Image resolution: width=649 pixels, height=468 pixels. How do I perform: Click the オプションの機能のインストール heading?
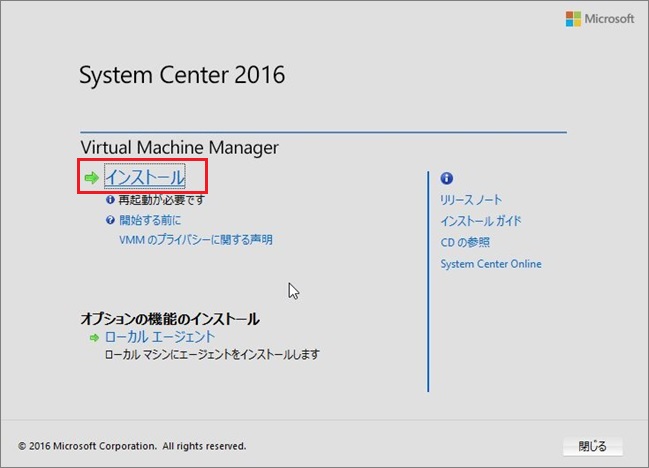169,319
